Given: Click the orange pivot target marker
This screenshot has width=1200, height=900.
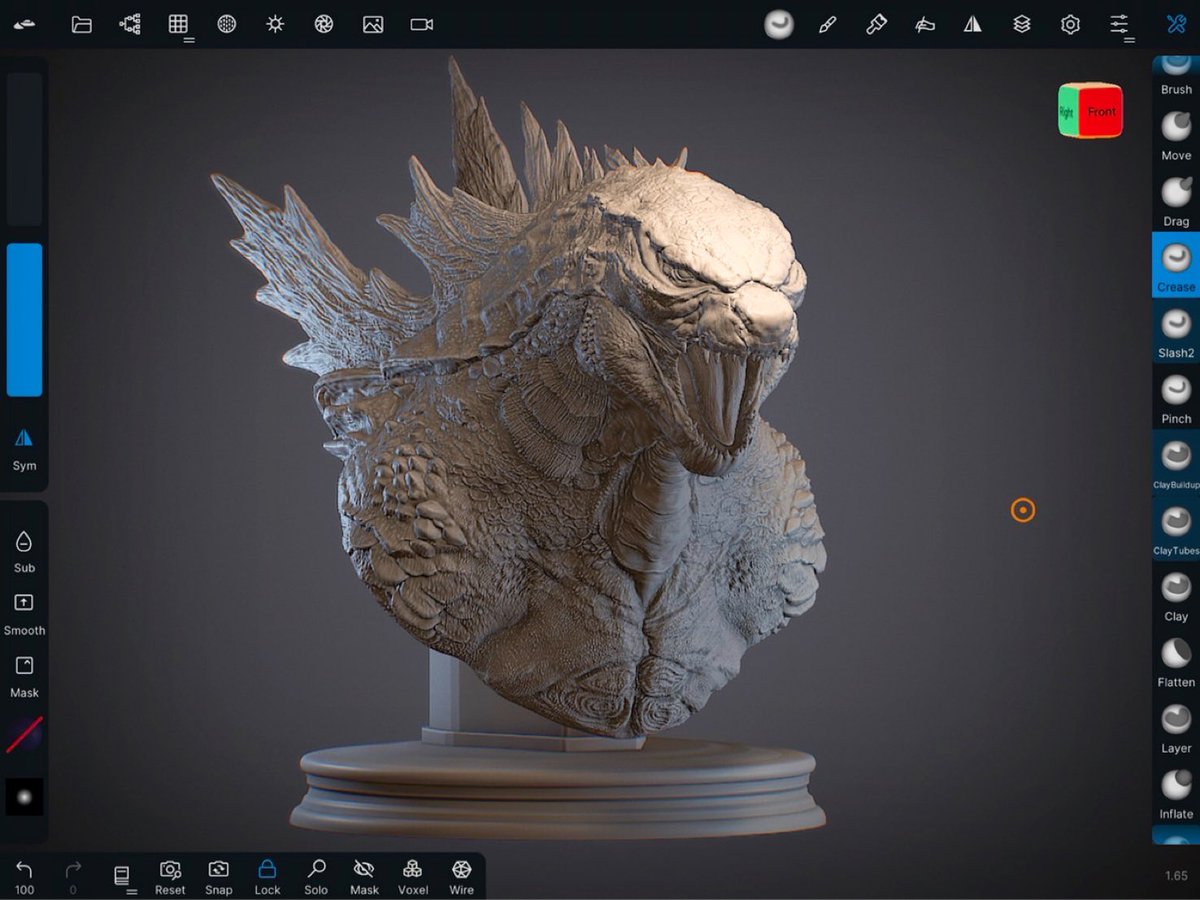Looking at the screenshot, I should pyautogui.click(x=1022, y=510).
